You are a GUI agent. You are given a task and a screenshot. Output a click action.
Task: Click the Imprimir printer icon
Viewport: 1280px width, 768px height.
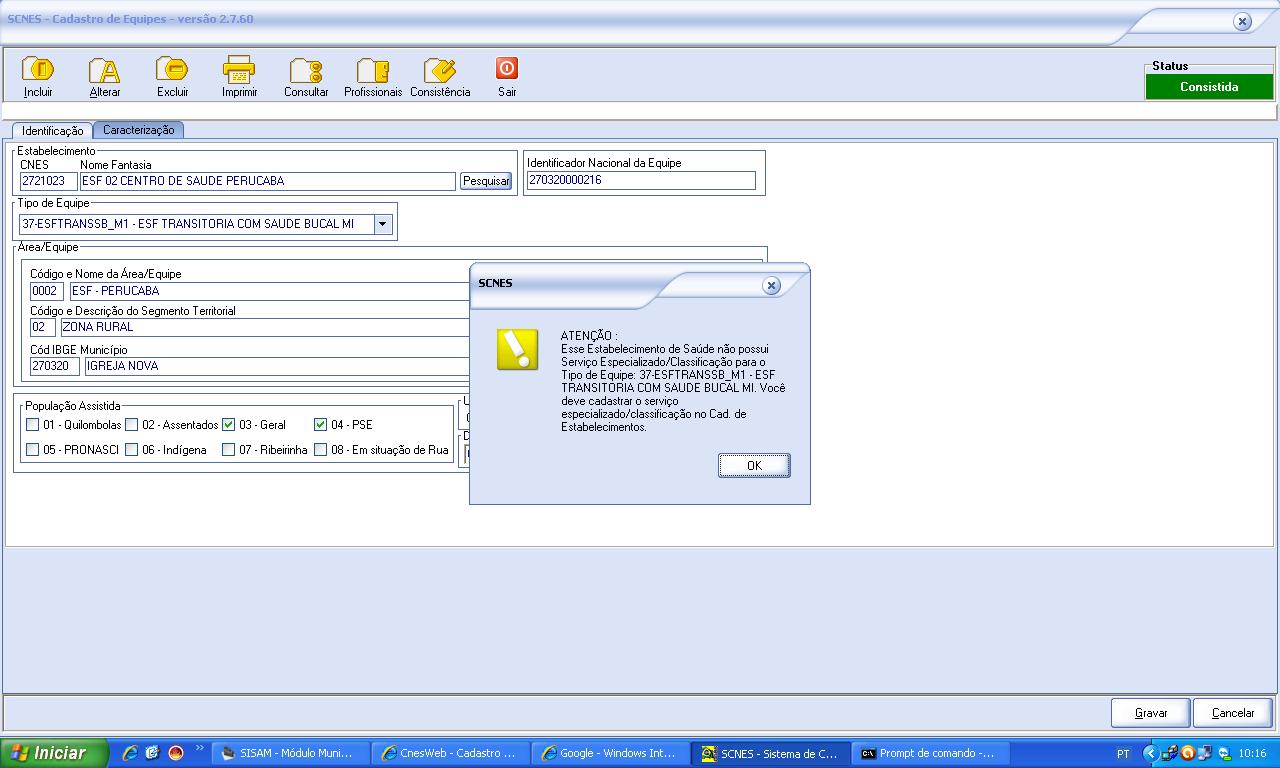coord(239,70)
